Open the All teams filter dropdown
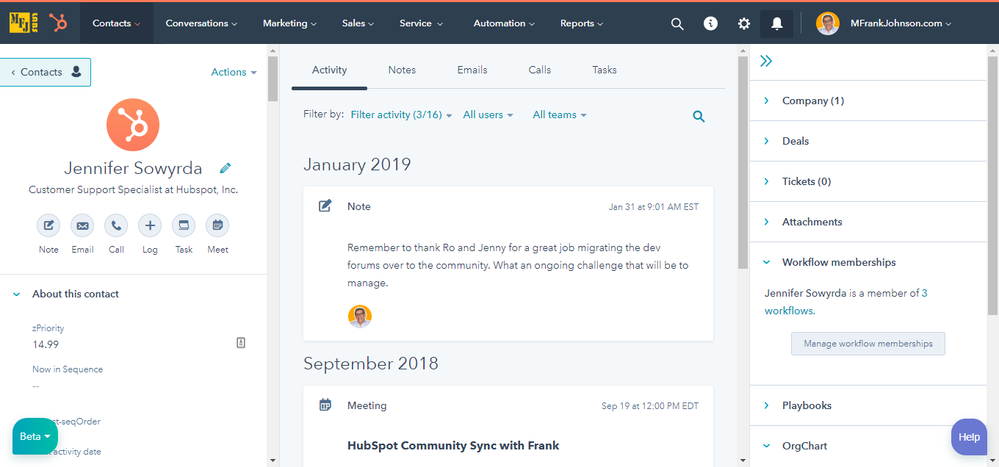The width and height of the screenshot is (999, 467). click(559, 115)
